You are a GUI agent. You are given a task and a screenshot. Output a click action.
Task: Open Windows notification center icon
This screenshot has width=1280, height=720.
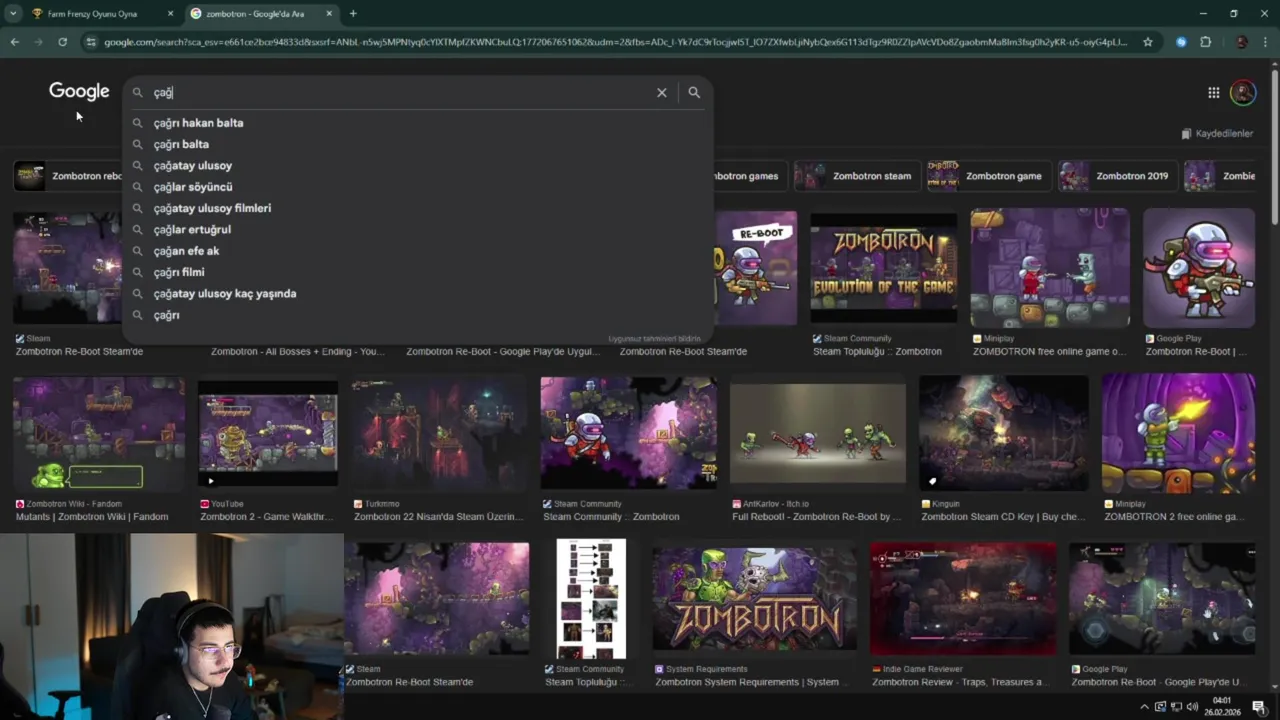tap(1258, 706)
